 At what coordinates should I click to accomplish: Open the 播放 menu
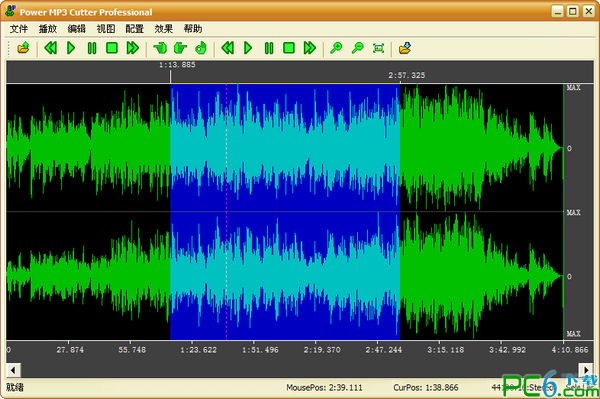(x=47, y=29)
